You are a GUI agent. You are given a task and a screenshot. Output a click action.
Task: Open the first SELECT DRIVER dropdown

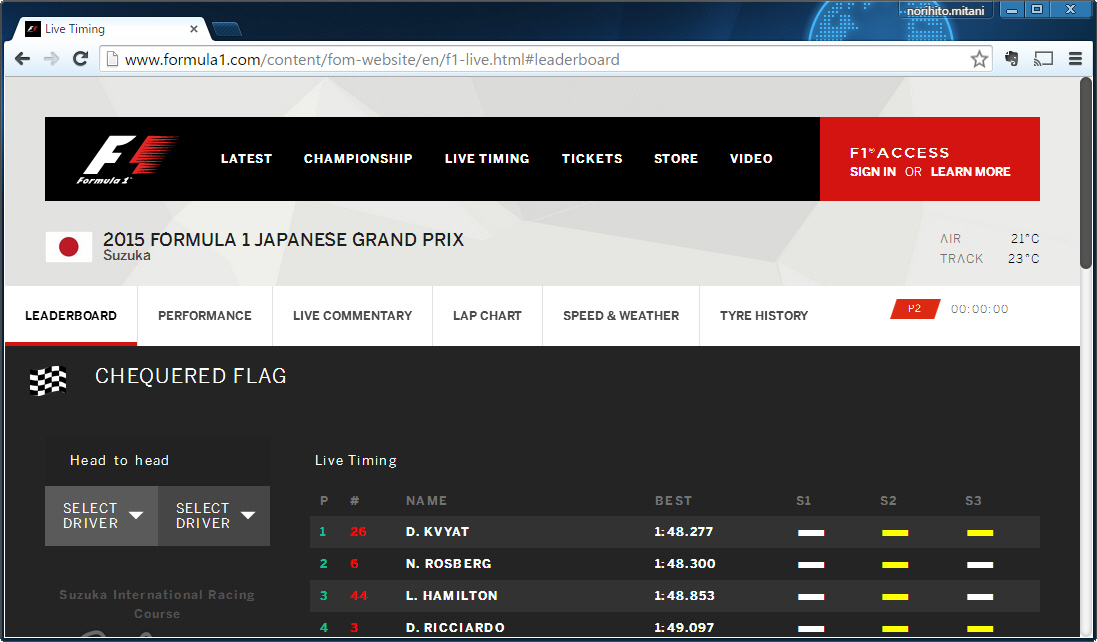(x=101, y=515)
